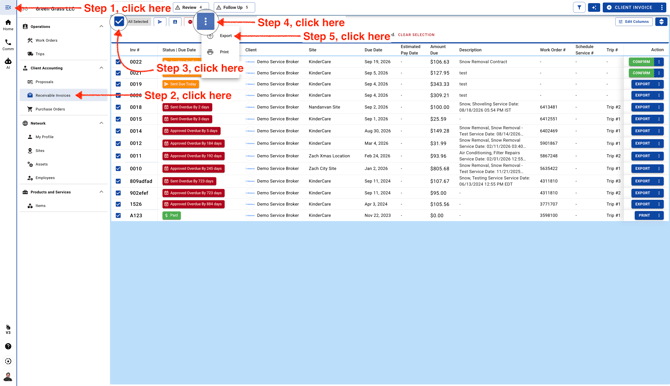Image resolution: width=670 pixels, height=386 pixels.
Task: Open Home in the left rail
Action: click(8, 25)
